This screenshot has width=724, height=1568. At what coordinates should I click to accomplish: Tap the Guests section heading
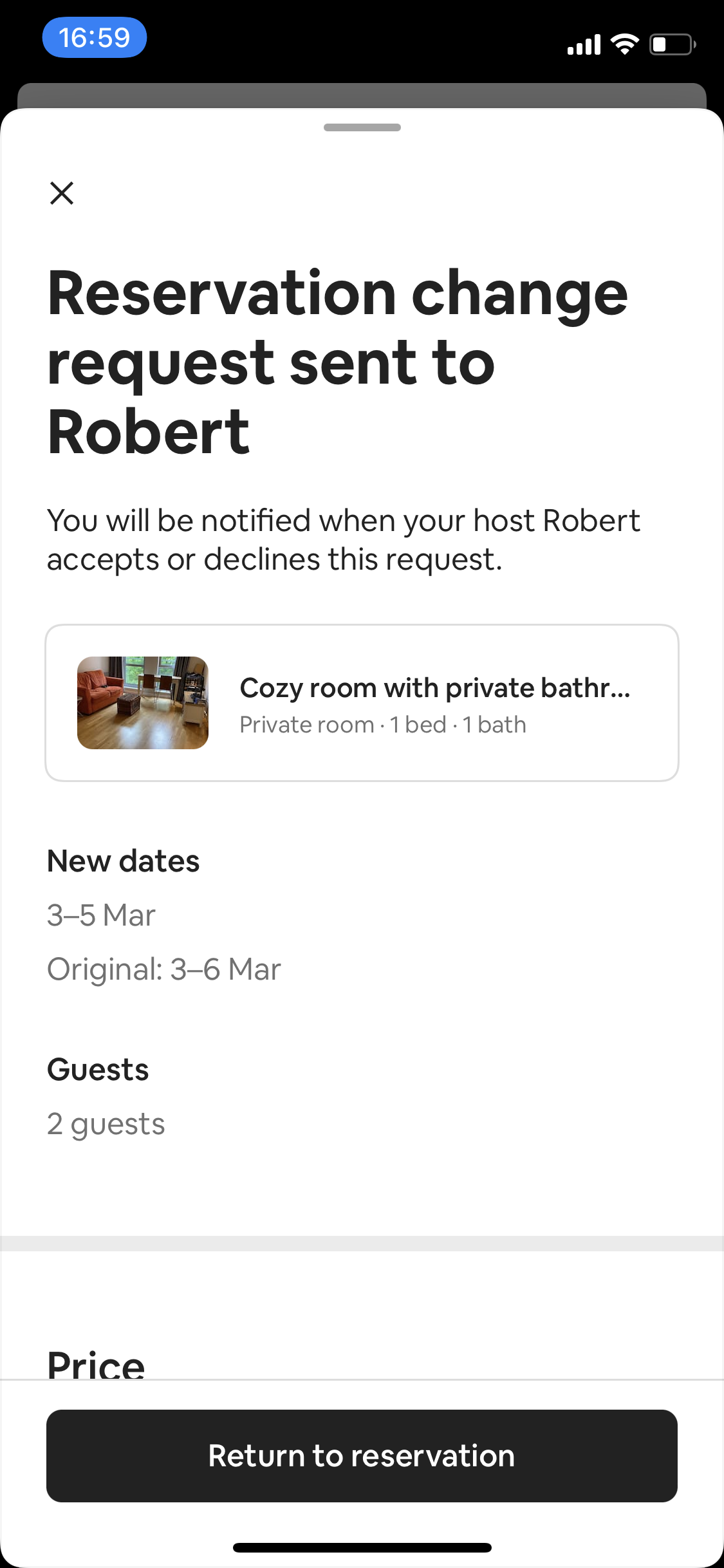click(98, 1069)
